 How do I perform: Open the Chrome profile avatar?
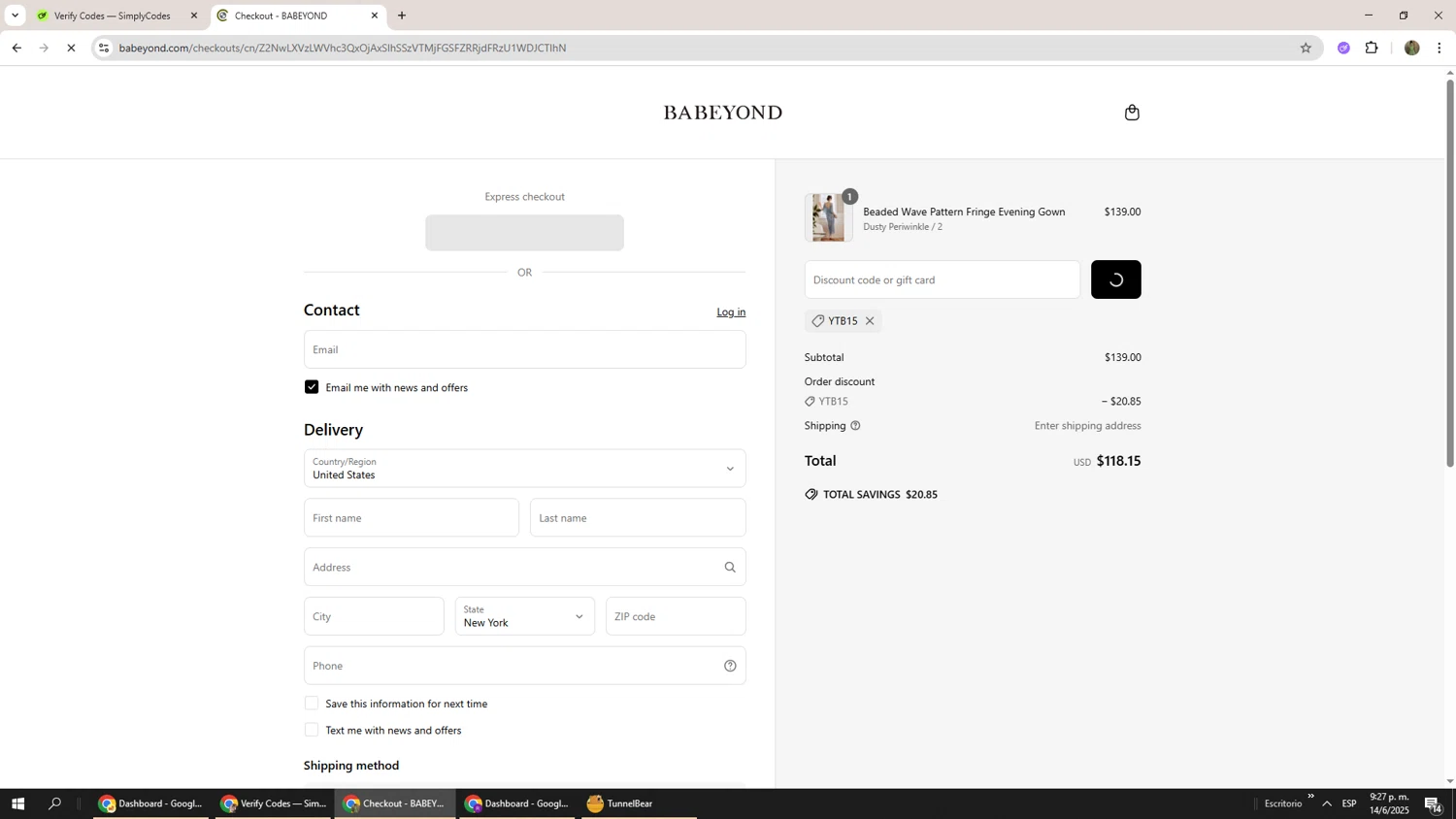click(1411, 48)
